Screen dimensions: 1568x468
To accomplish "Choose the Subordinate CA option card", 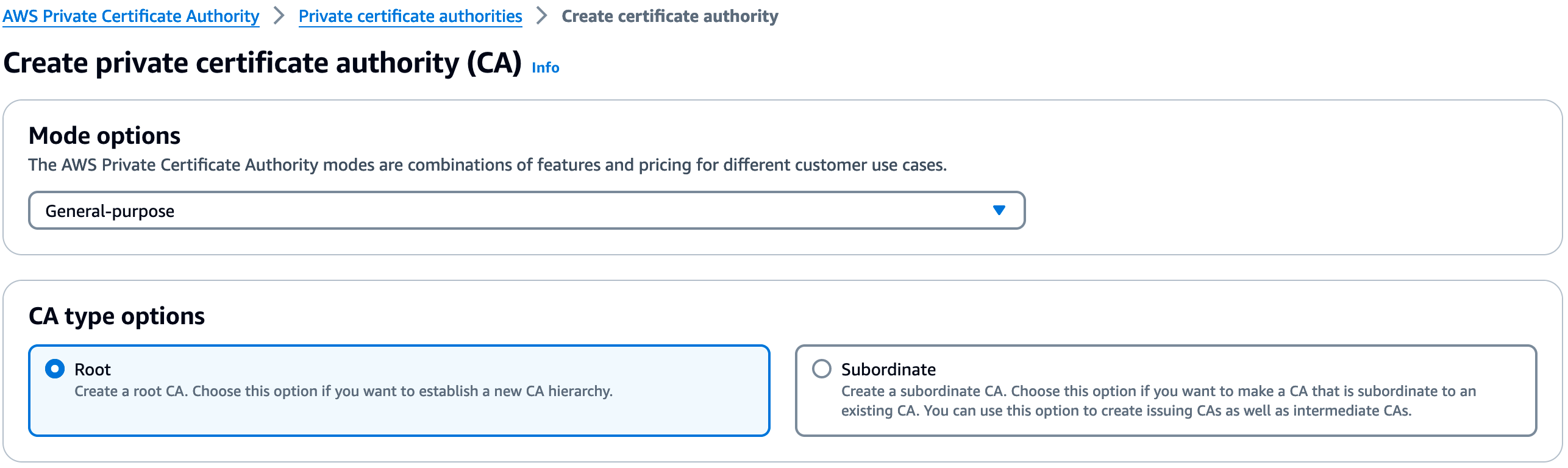I will pyautogui.click(x=1164, y=427).
